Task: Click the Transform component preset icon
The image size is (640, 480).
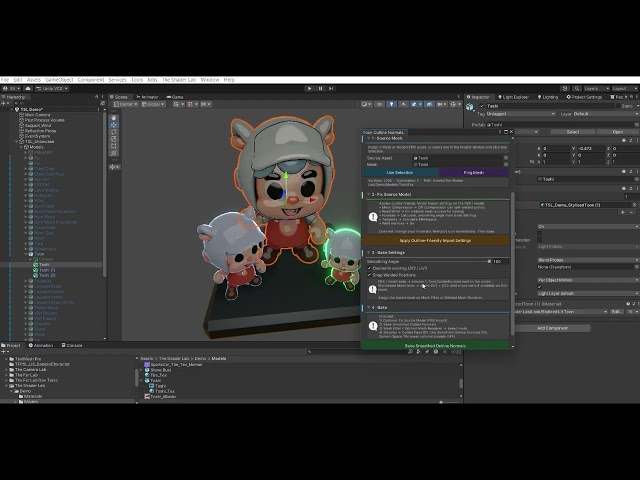Action: pyautogui.click(x=630, y=140)
